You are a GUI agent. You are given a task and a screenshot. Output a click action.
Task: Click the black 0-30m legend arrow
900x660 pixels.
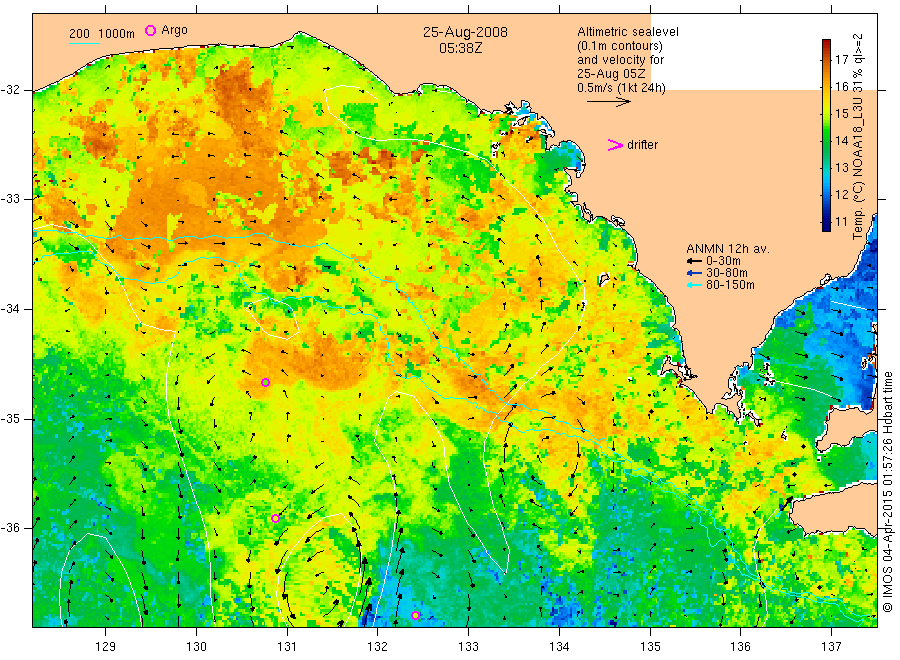click(x=695, y=261)
